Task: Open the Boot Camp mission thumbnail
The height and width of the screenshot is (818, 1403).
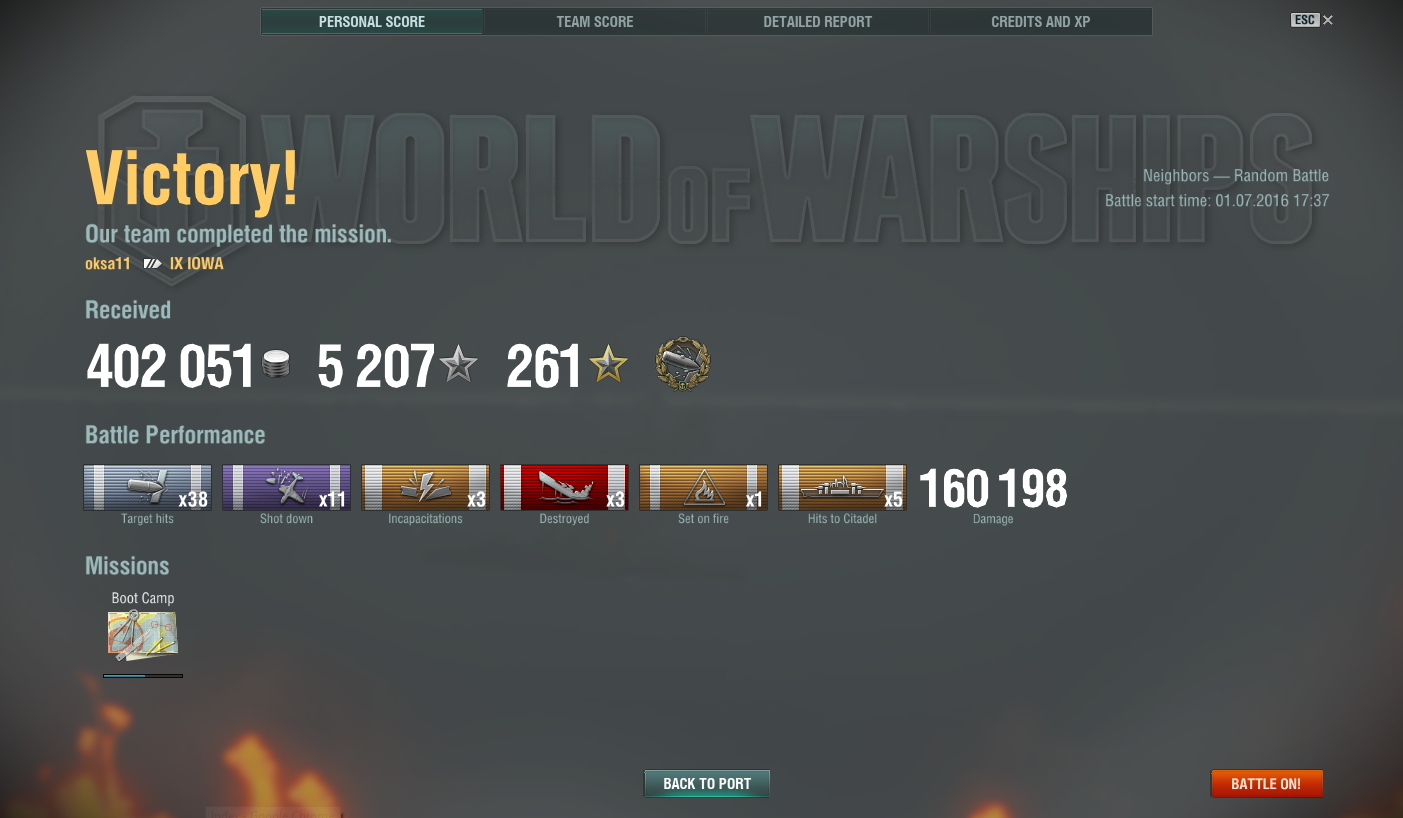Action: coord(143,636)
